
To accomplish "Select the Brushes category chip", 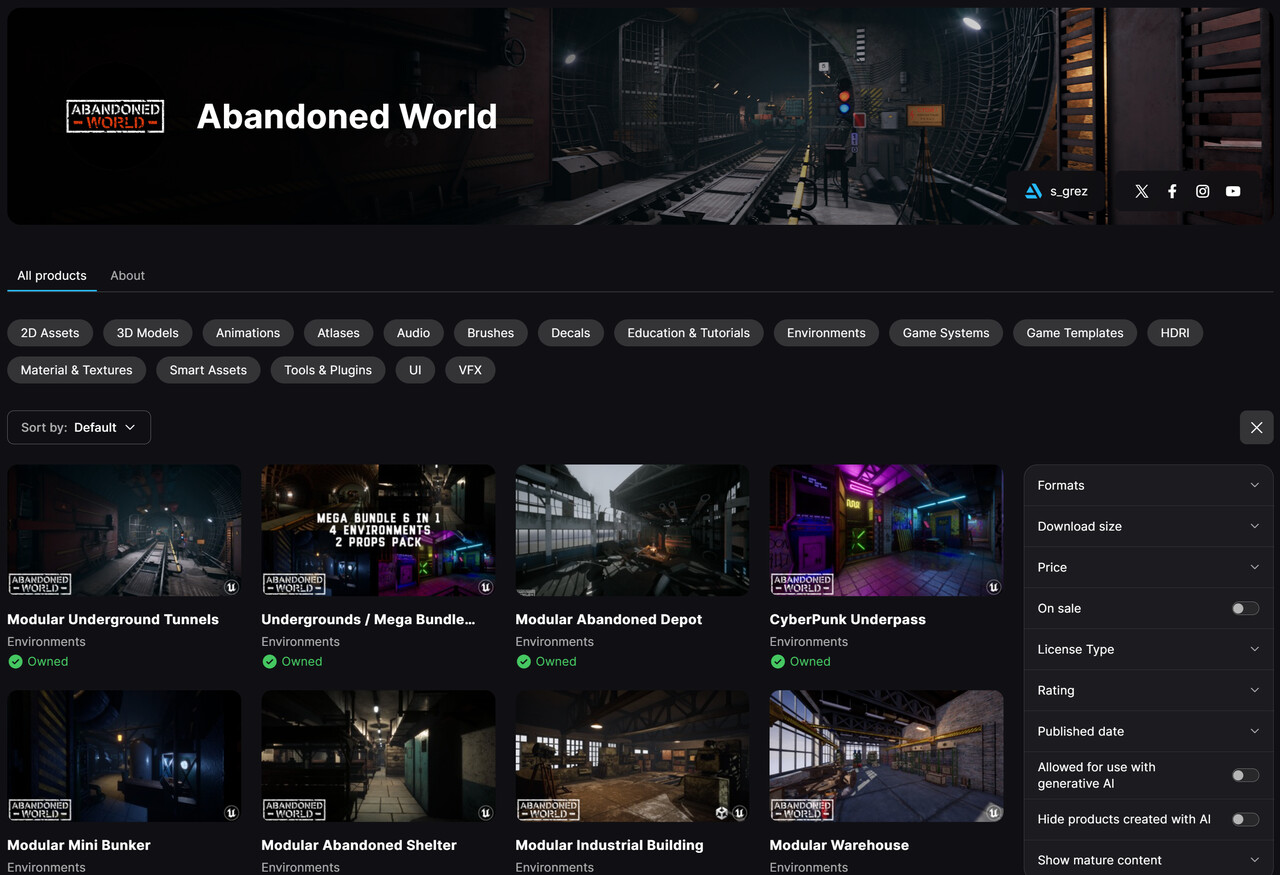I will pyautogui.click(x=491, y=333).
